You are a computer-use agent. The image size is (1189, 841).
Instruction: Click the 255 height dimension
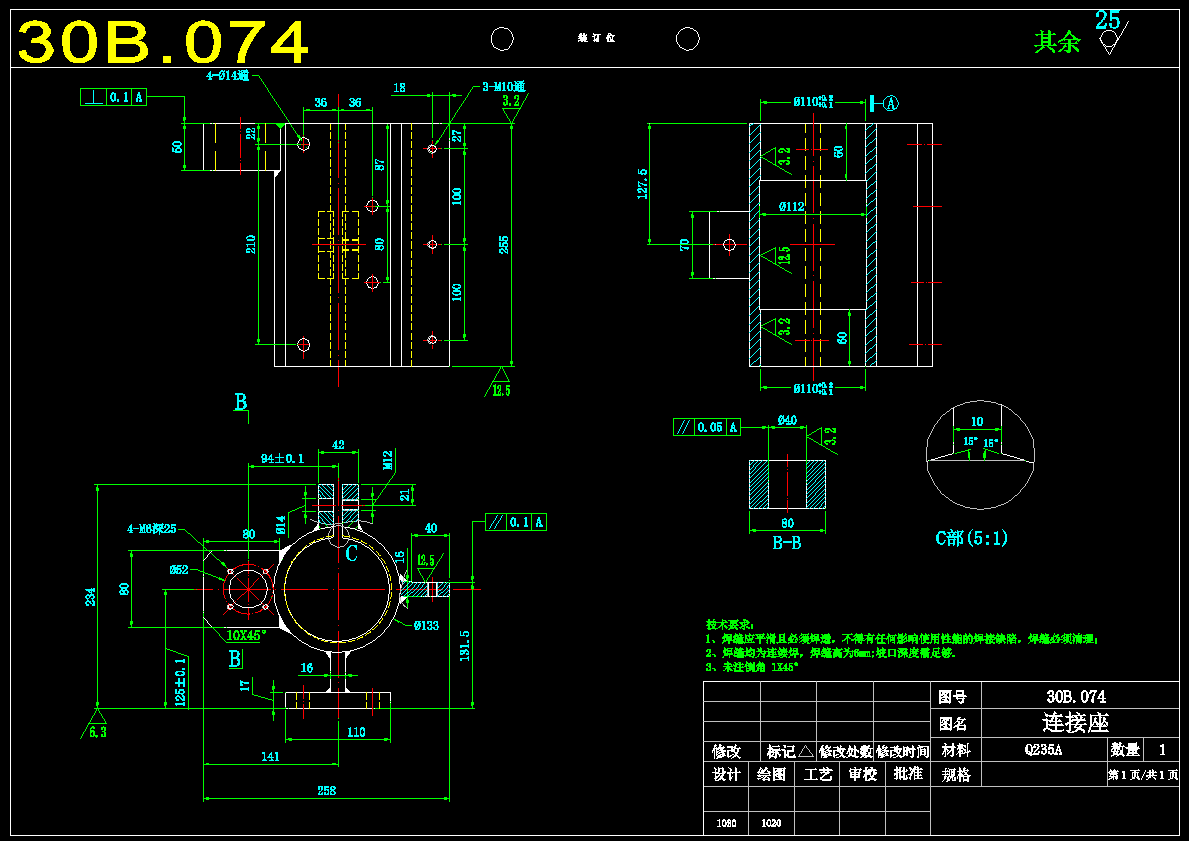pos(504,244)
